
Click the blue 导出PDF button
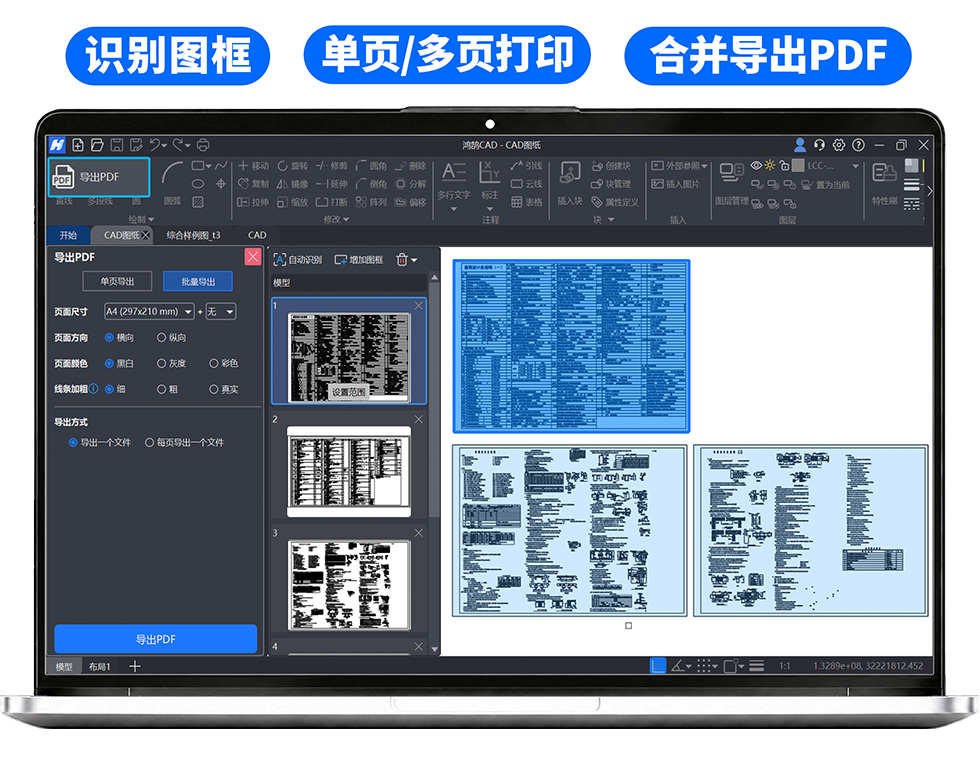[156, 639]
